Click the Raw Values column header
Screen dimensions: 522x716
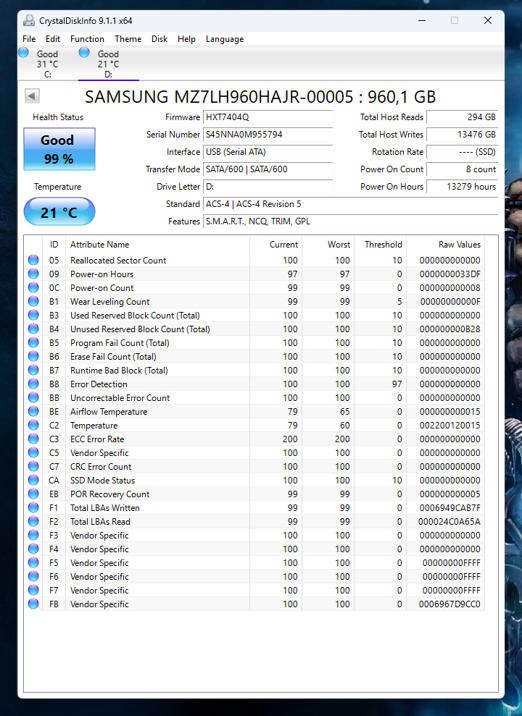[x=459, y=244]
